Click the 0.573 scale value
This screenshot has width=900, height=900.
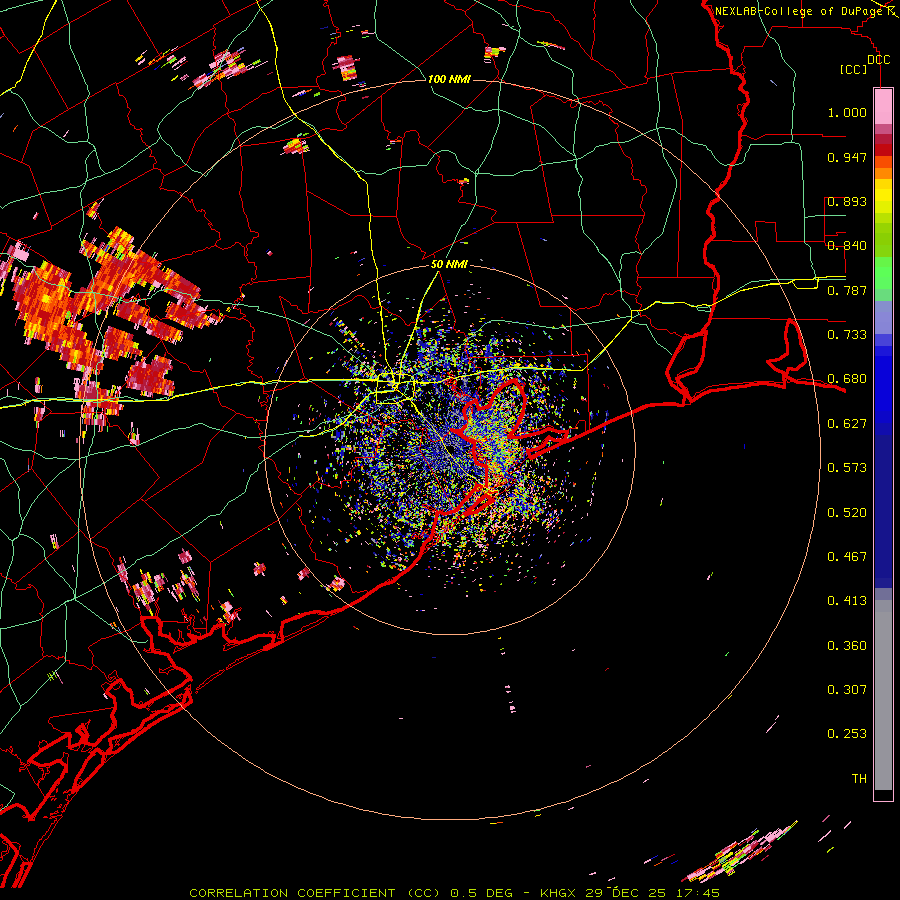tap(847, 468)
